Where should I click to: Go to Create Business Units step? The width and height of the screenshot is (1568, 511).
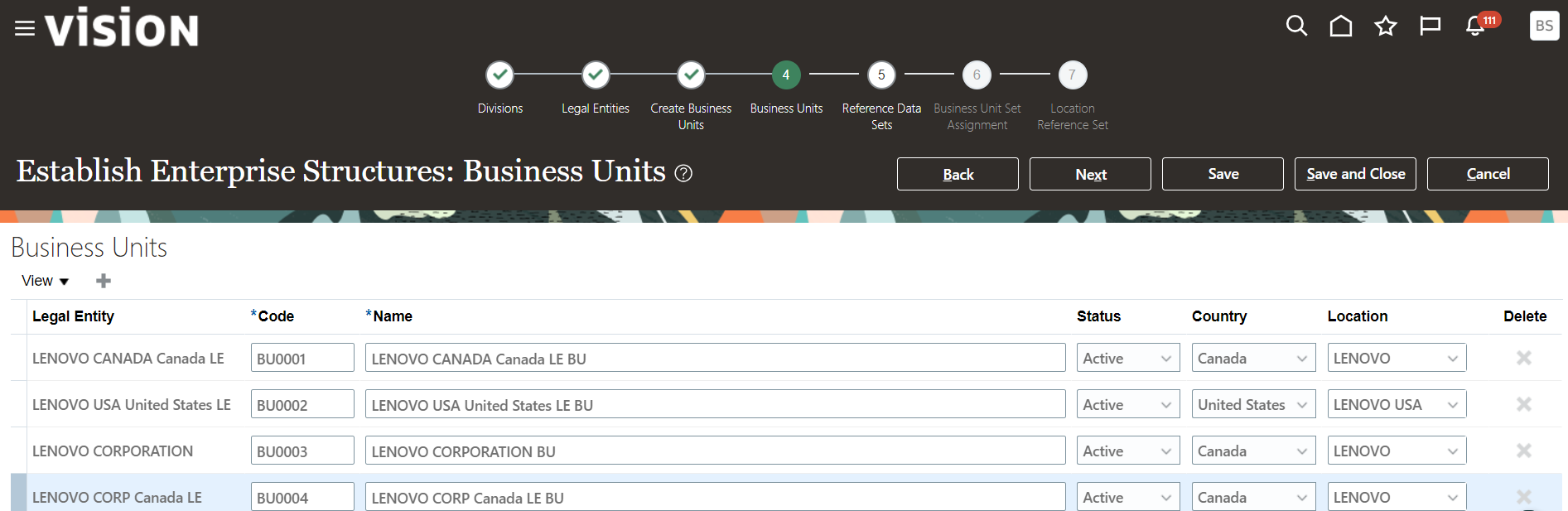[x=691, y=75]
